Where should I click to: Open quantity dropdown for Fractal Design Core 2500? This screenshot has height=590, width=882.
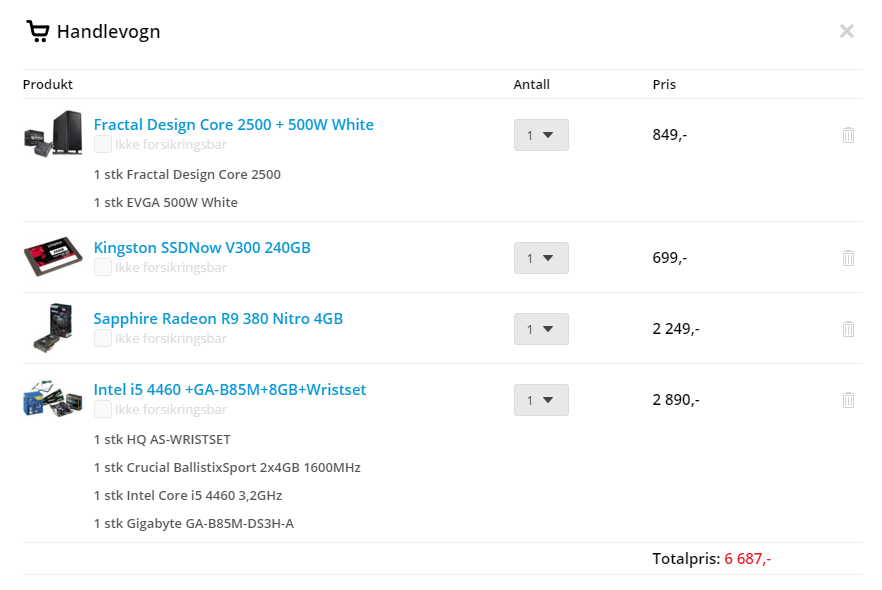541,135
